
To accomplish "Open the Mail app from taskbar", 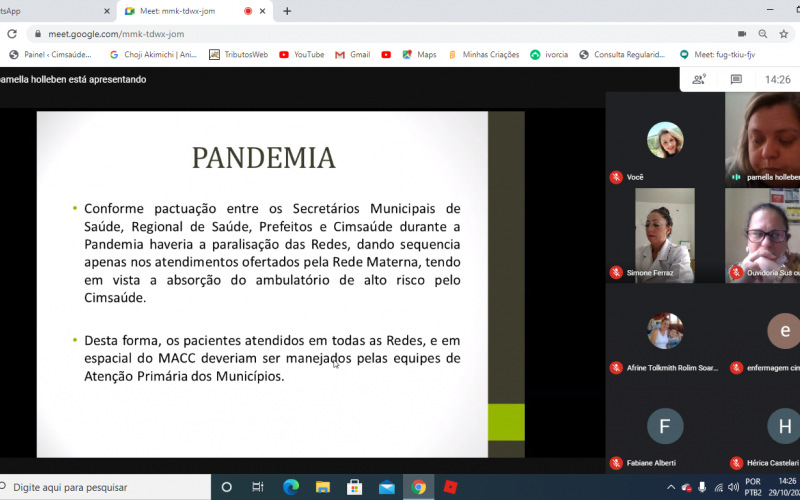I will [386, 487].
